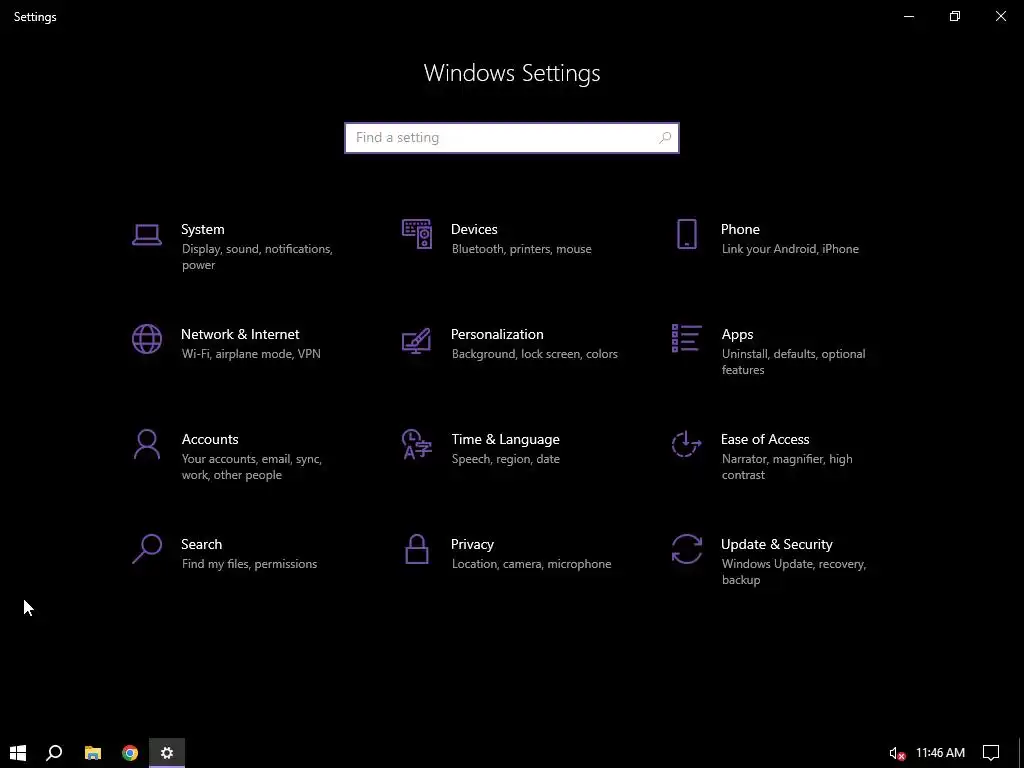Open the Update & Security arrows icon
The width and height of the screenshot is (1024, 768).
click(686, 549)
